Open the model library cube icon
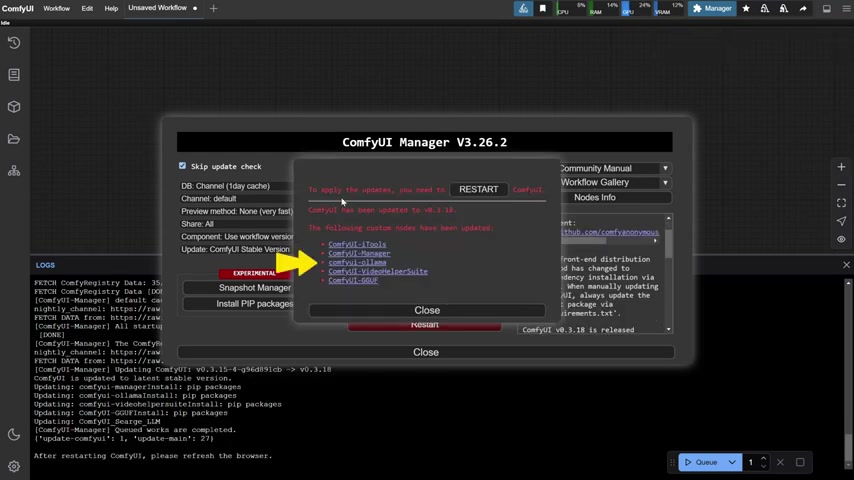Screen dimensions: 854x480 pyautogui.click(x=14, y=107)
